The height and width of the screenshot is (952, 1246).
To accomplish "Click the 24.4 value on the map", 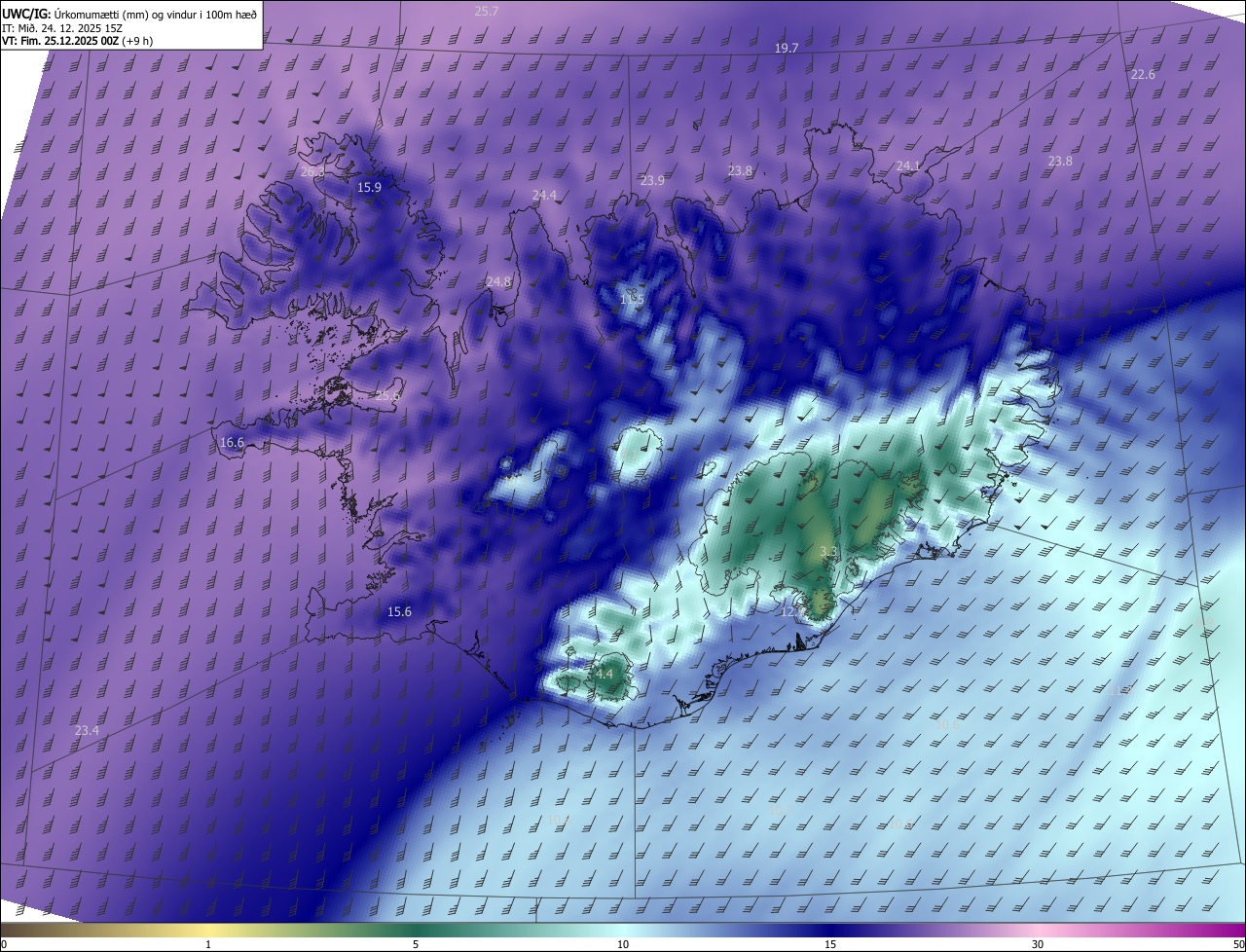I will (544, 195).
